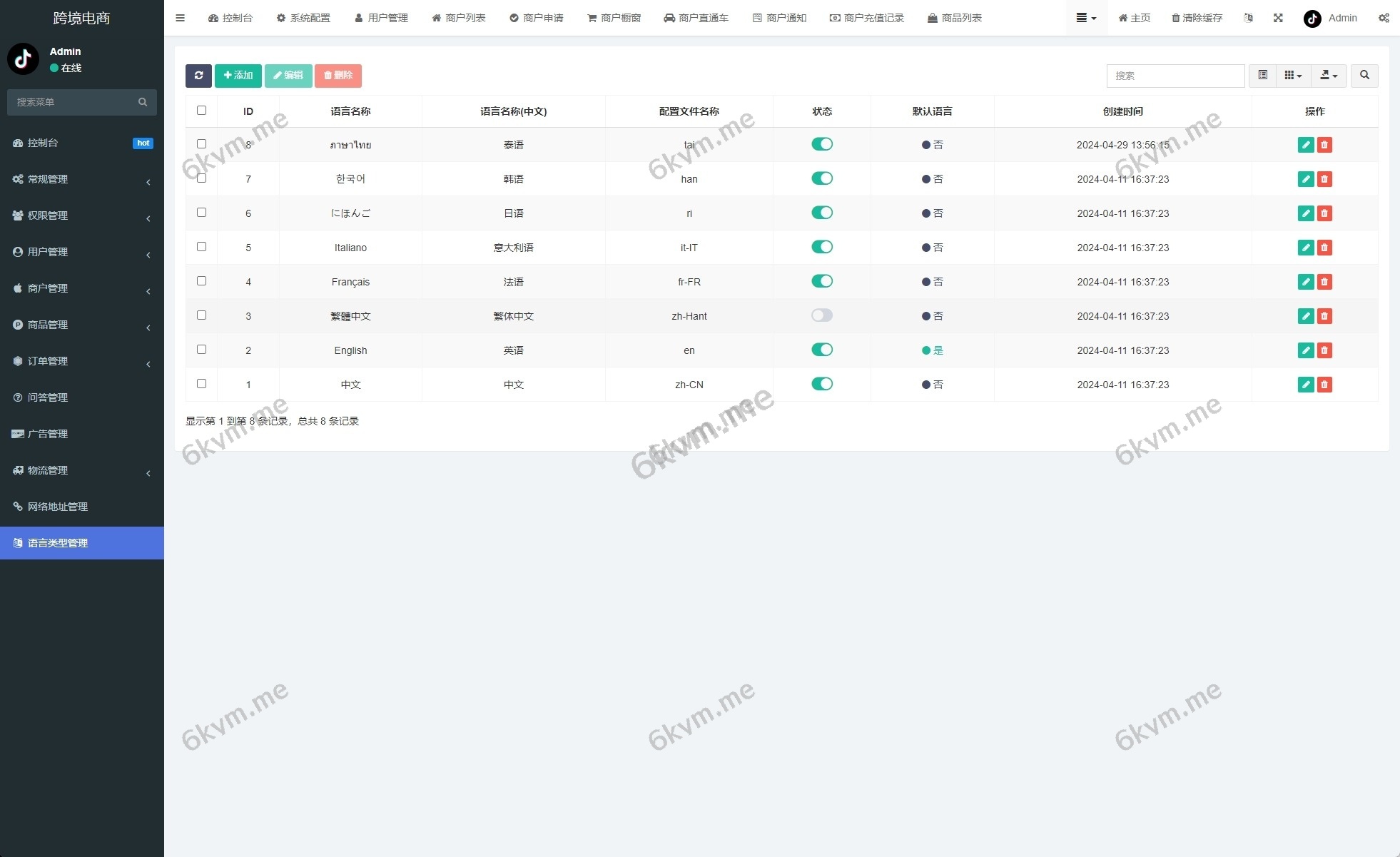Select 网络地址管理 in the sidebar
Viewport: 1400px width, 857px height.
click(x=58, y=507)
